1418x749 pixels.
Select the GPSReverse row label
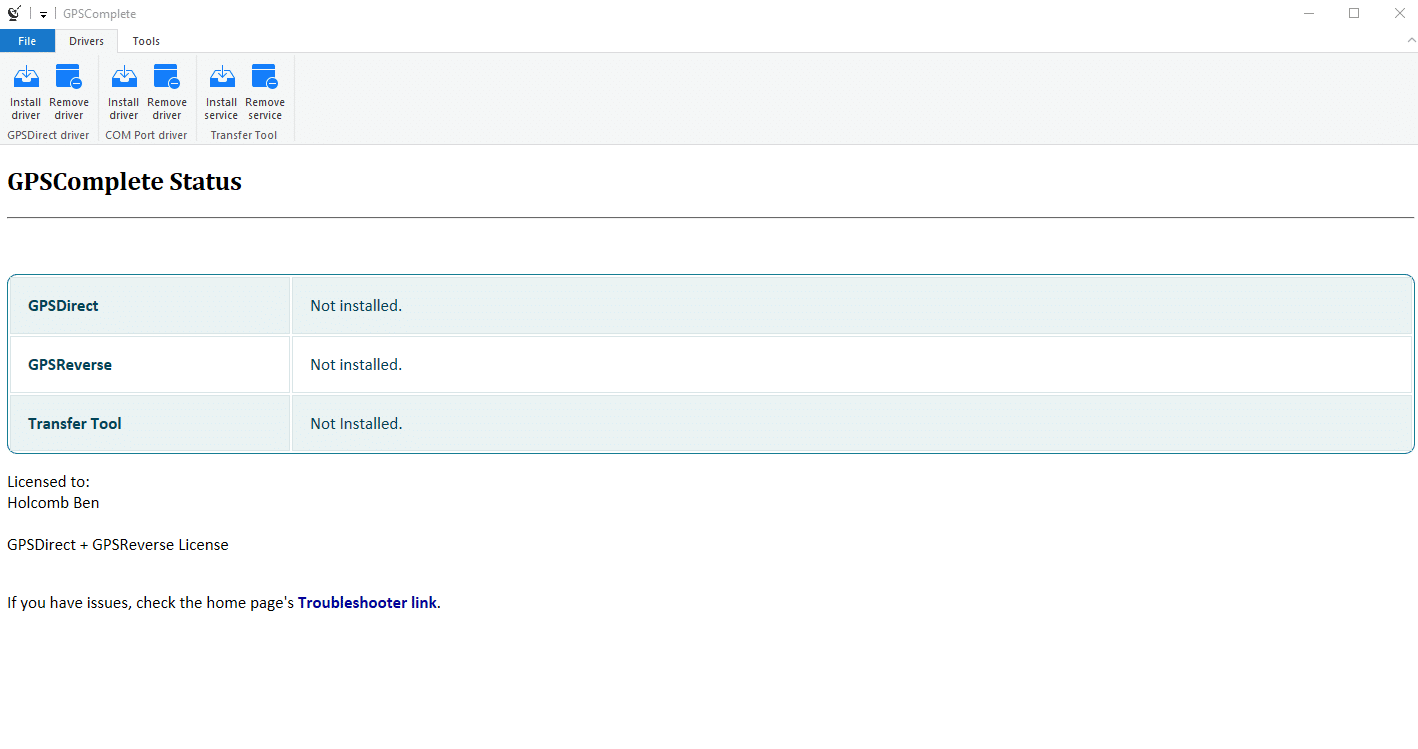tap(70, 364)
